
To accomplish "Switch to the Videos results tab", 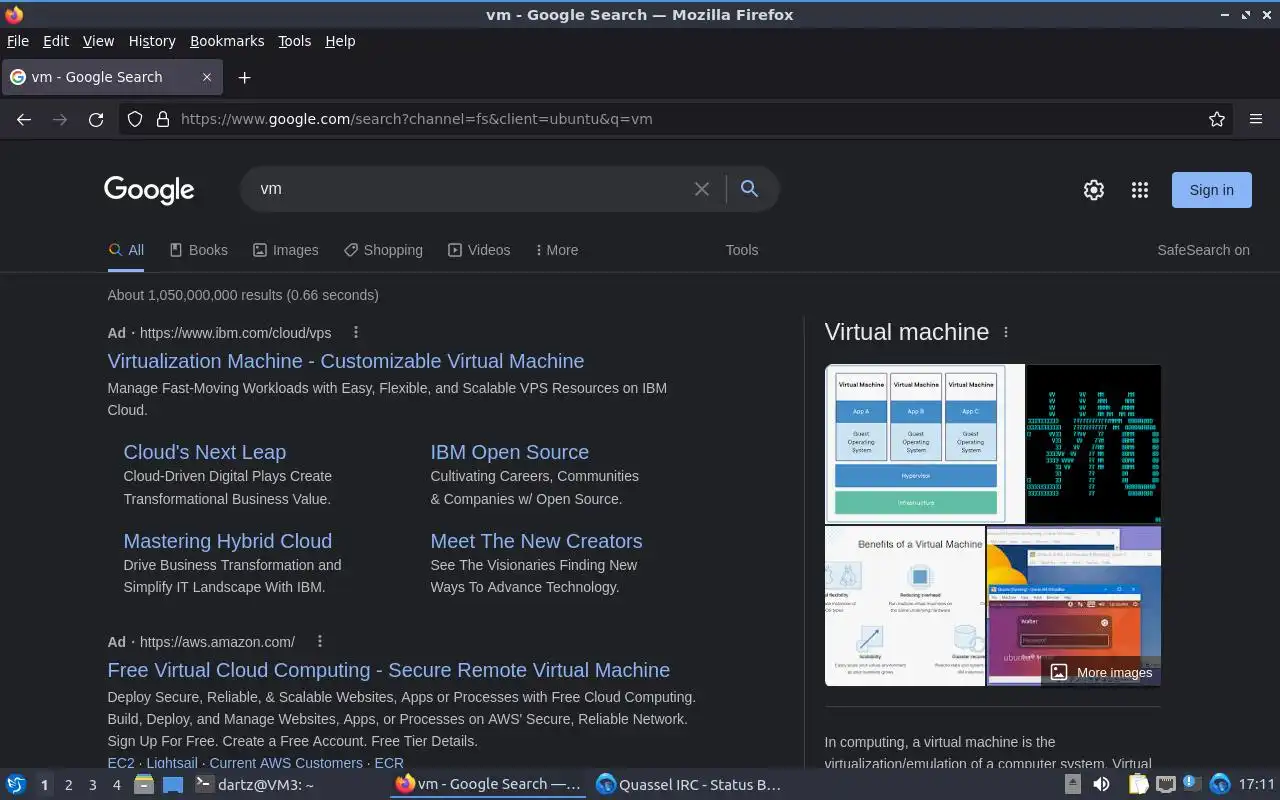I will [479, 250].
